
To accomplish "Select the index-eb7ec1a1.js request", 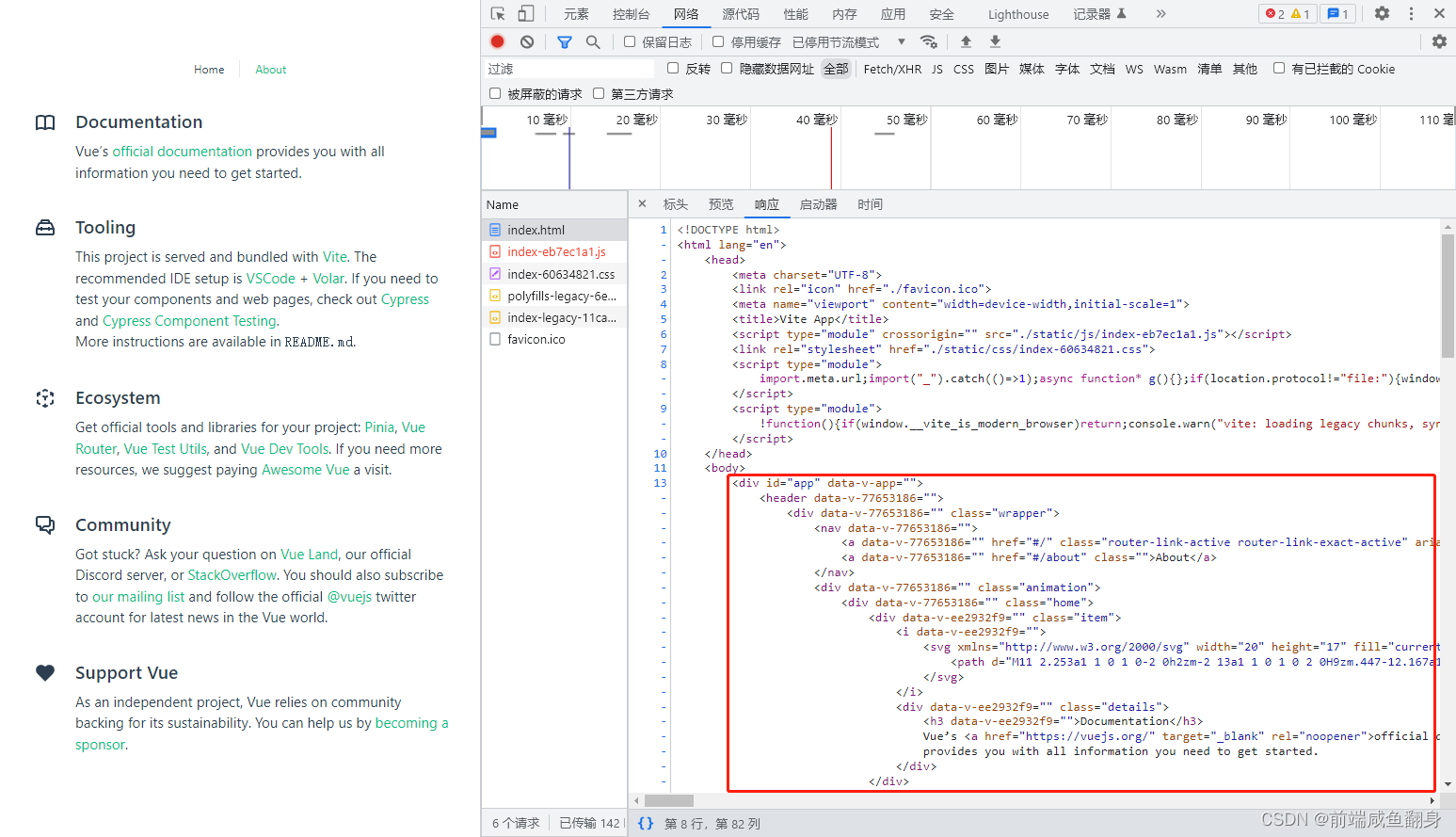I will (x=554, y=251).
